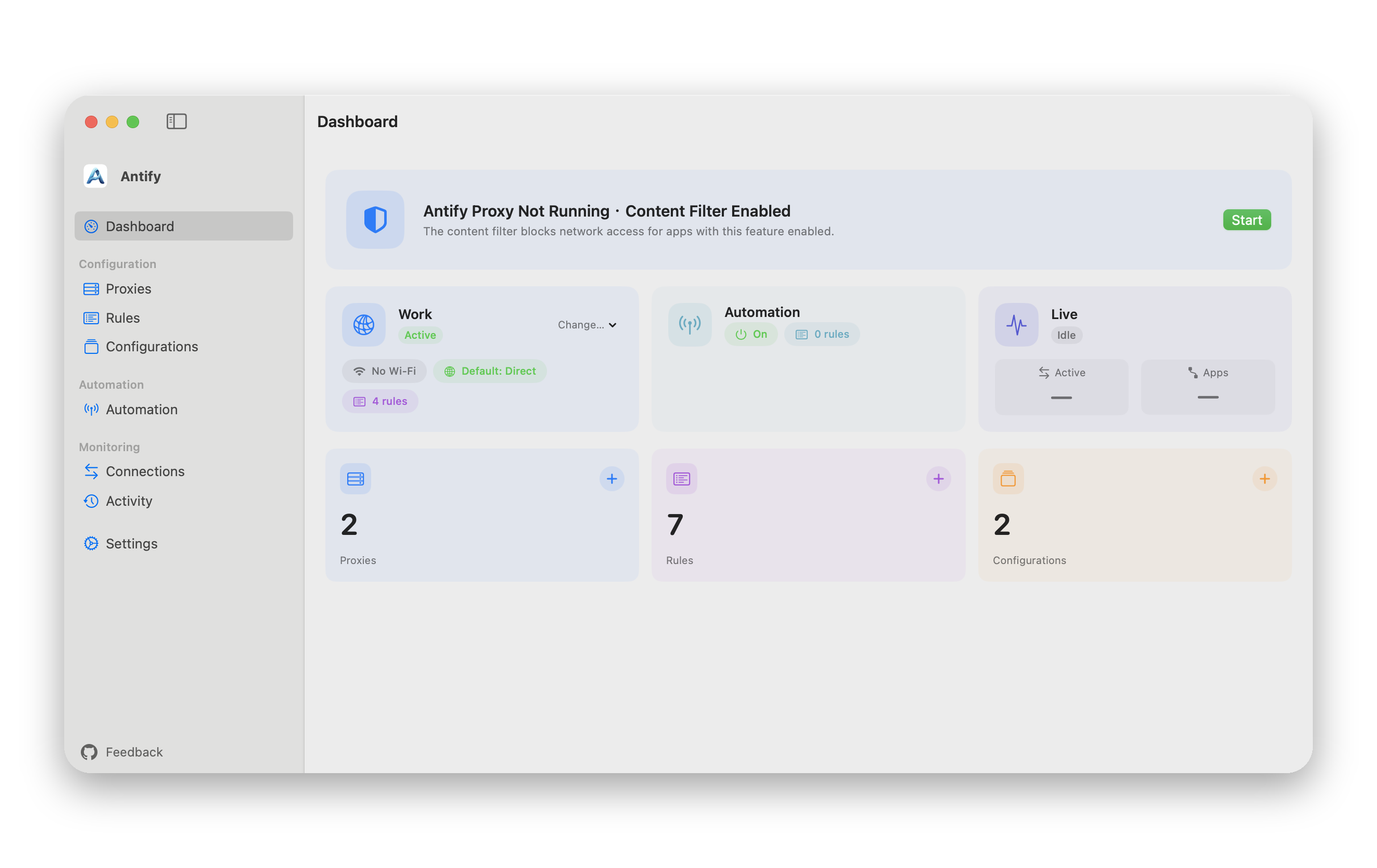
Task: Click the Default: Direct chip
Action: point(490,371)
